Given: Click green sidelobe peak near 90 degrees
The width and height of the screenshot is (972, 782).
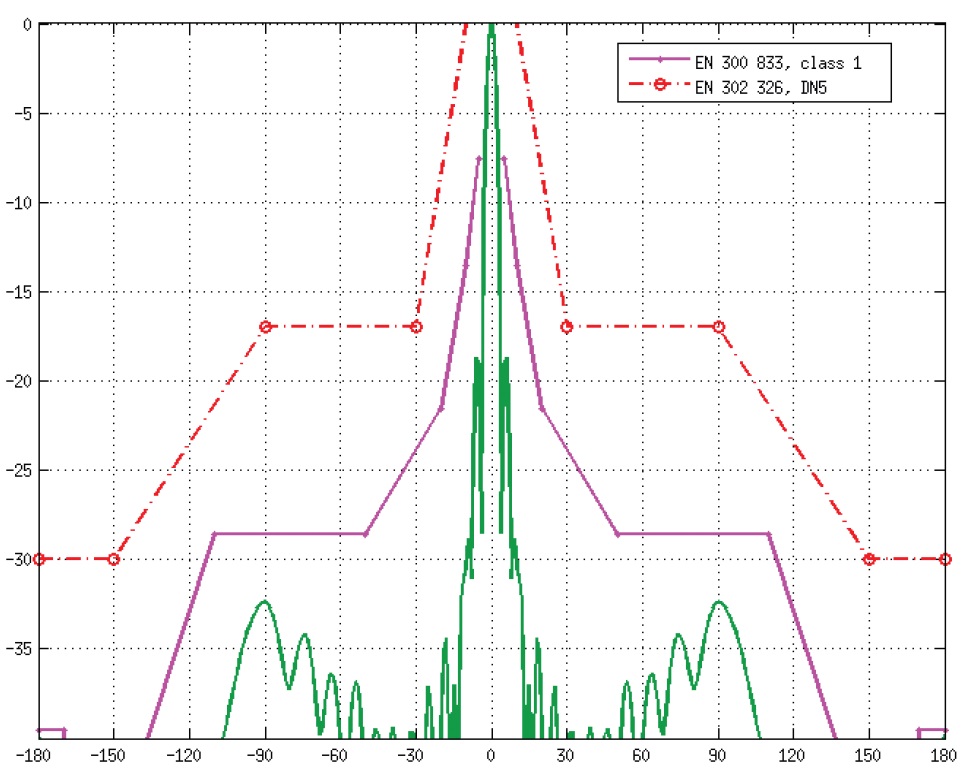Looking at the screenshot, I should [x=718, y=602].
